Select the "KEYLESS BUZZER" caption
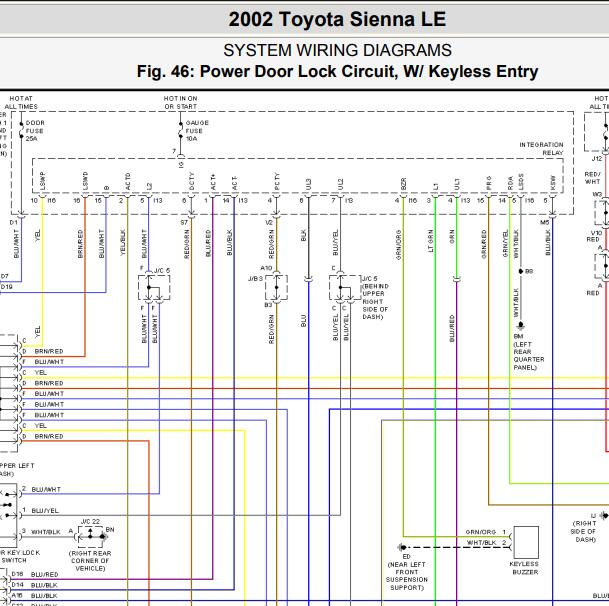Screen dimensions: 609x606 coord(525,568)
